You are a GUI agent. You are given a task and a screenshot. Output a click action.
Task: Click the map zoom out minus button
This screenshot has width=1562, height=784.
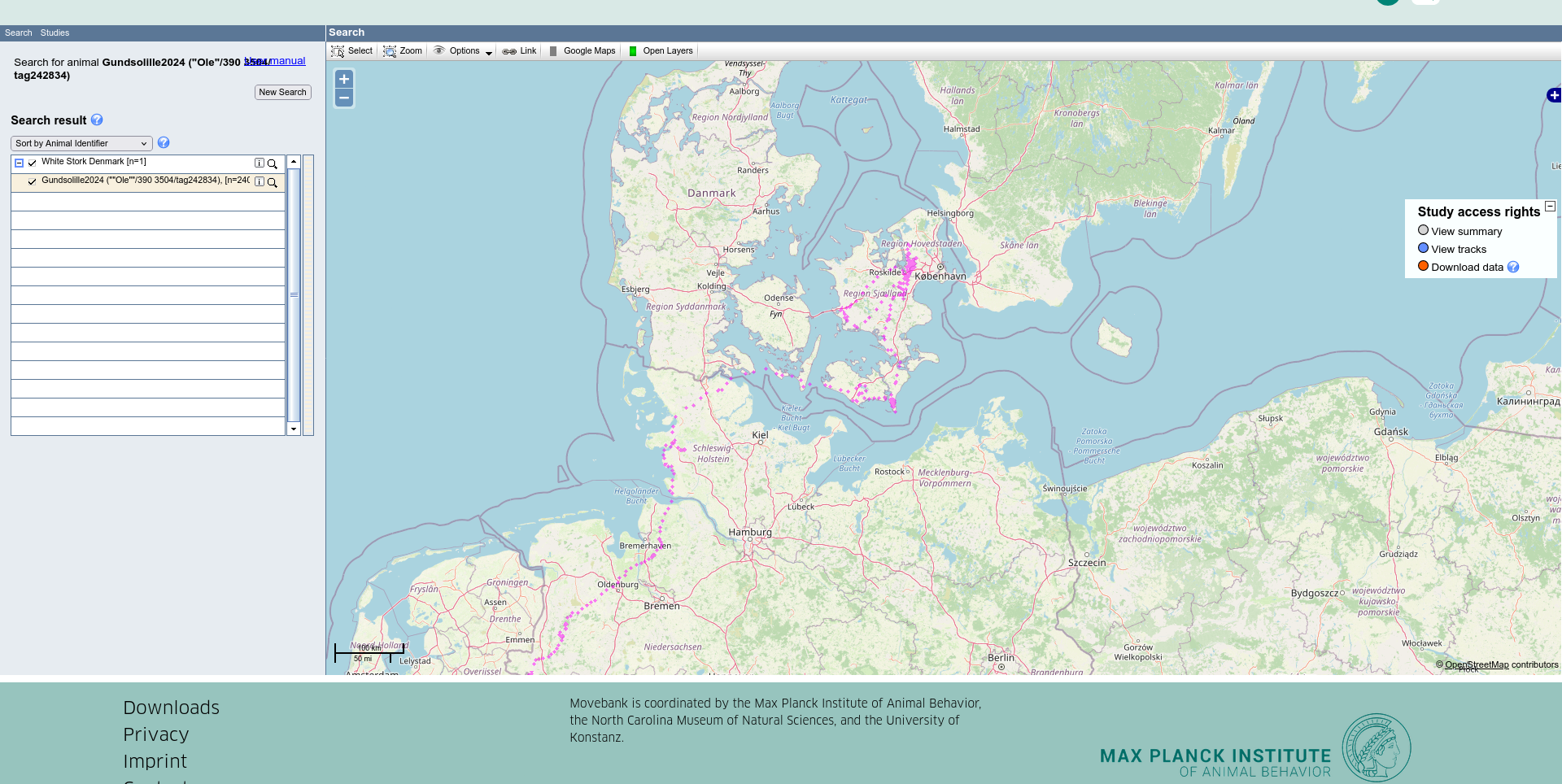344,98
